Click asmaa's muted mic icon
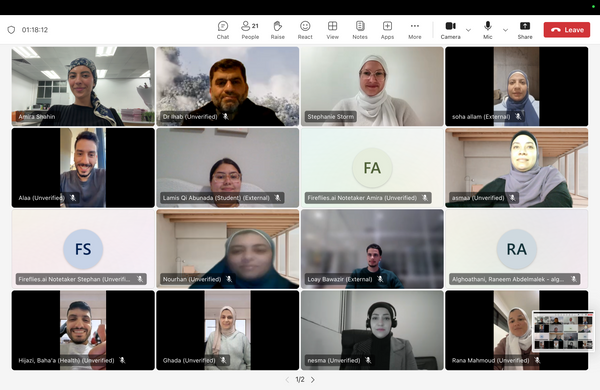600x390 pixels. click(x=512, y=198)
